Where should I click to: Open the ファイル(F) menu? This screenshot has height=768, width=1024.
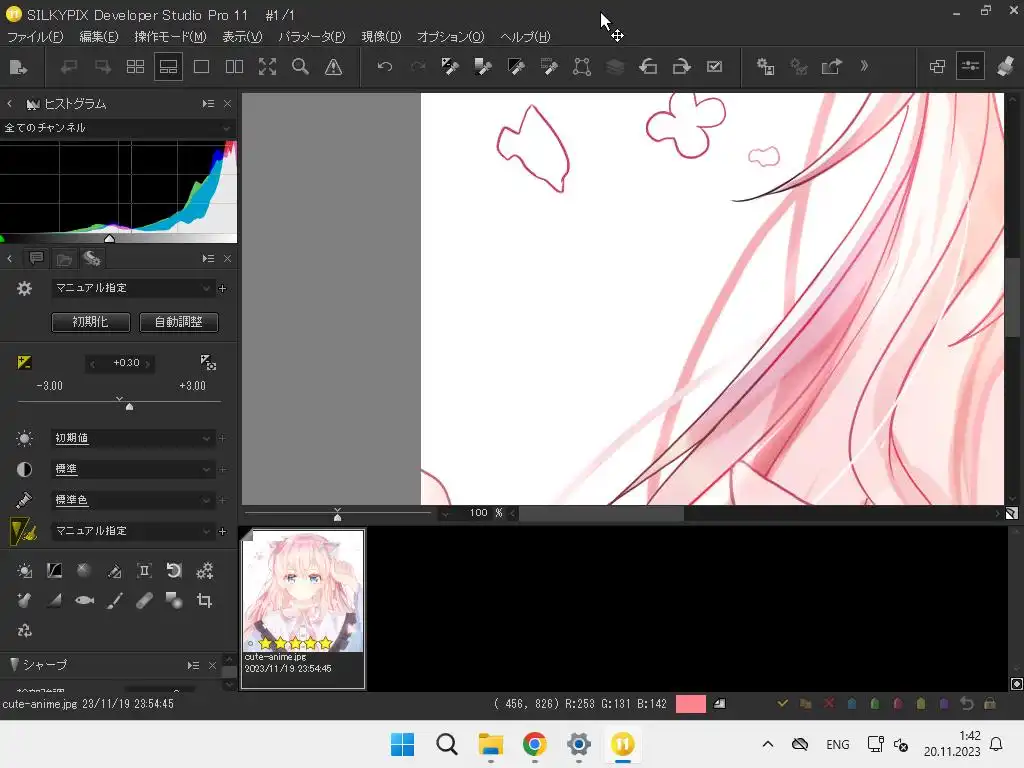coord(35,37)
